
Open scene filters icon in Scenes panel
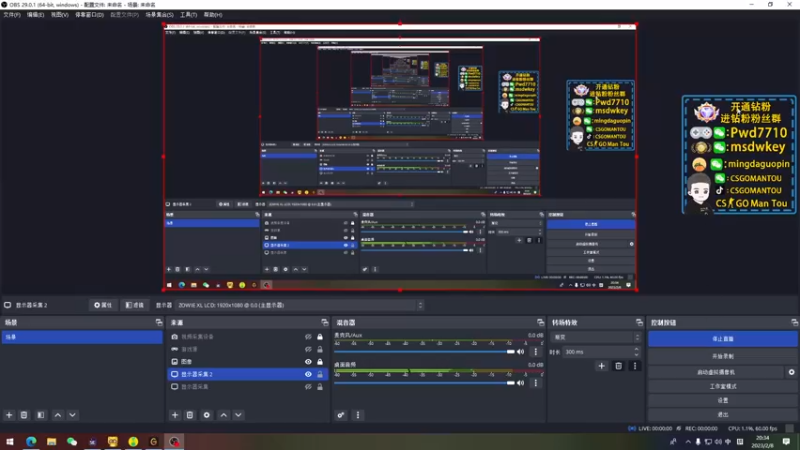(x=41, y=415)
